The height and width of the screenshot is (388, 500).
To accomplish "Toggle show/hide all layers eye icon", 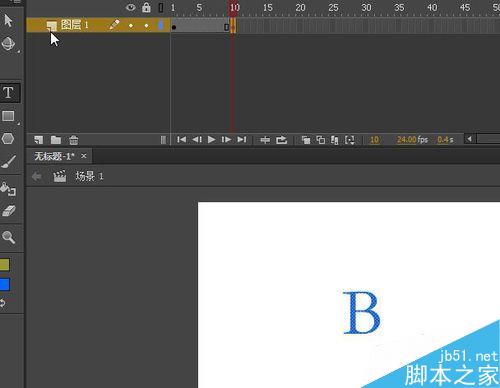I will click(131, 7).
